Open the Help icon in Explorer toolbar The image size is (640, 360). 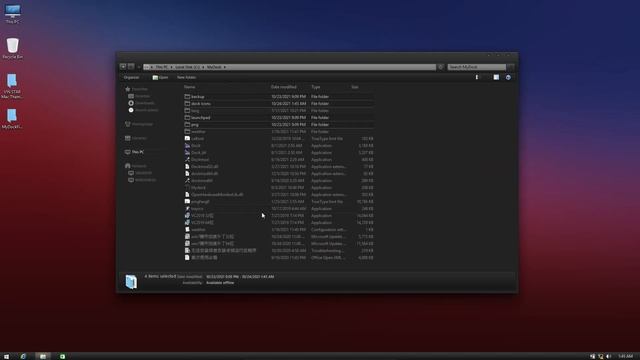point(508,77)
